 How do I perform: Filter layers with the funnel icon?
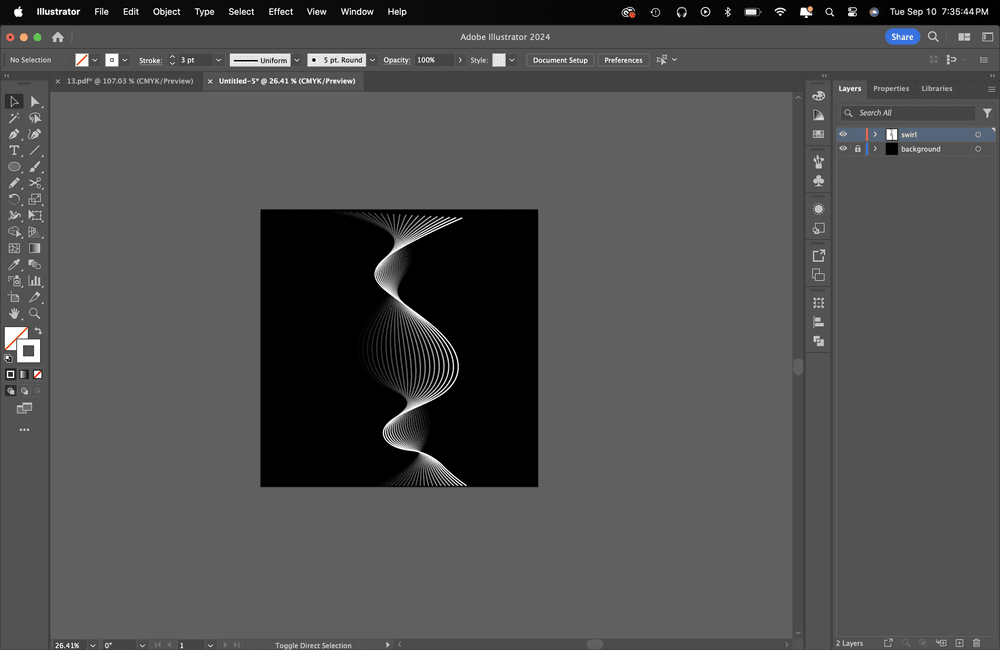tap(987, 113)
